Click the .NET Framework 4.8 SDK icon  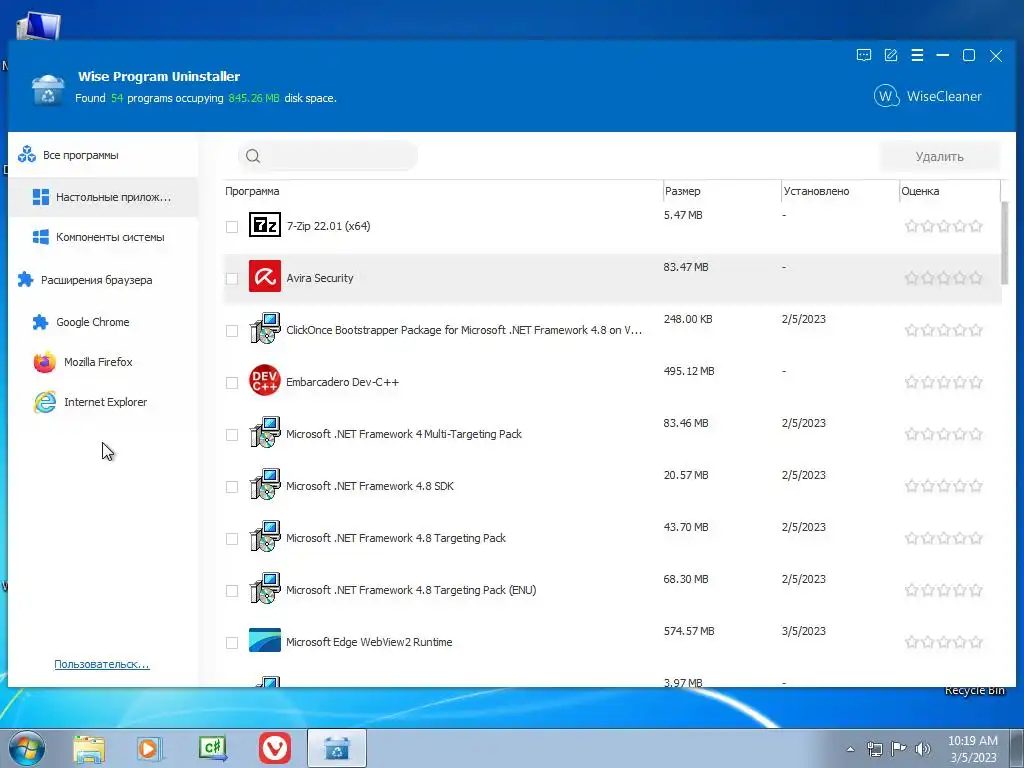pyautogui.click(x=264, y=485)
